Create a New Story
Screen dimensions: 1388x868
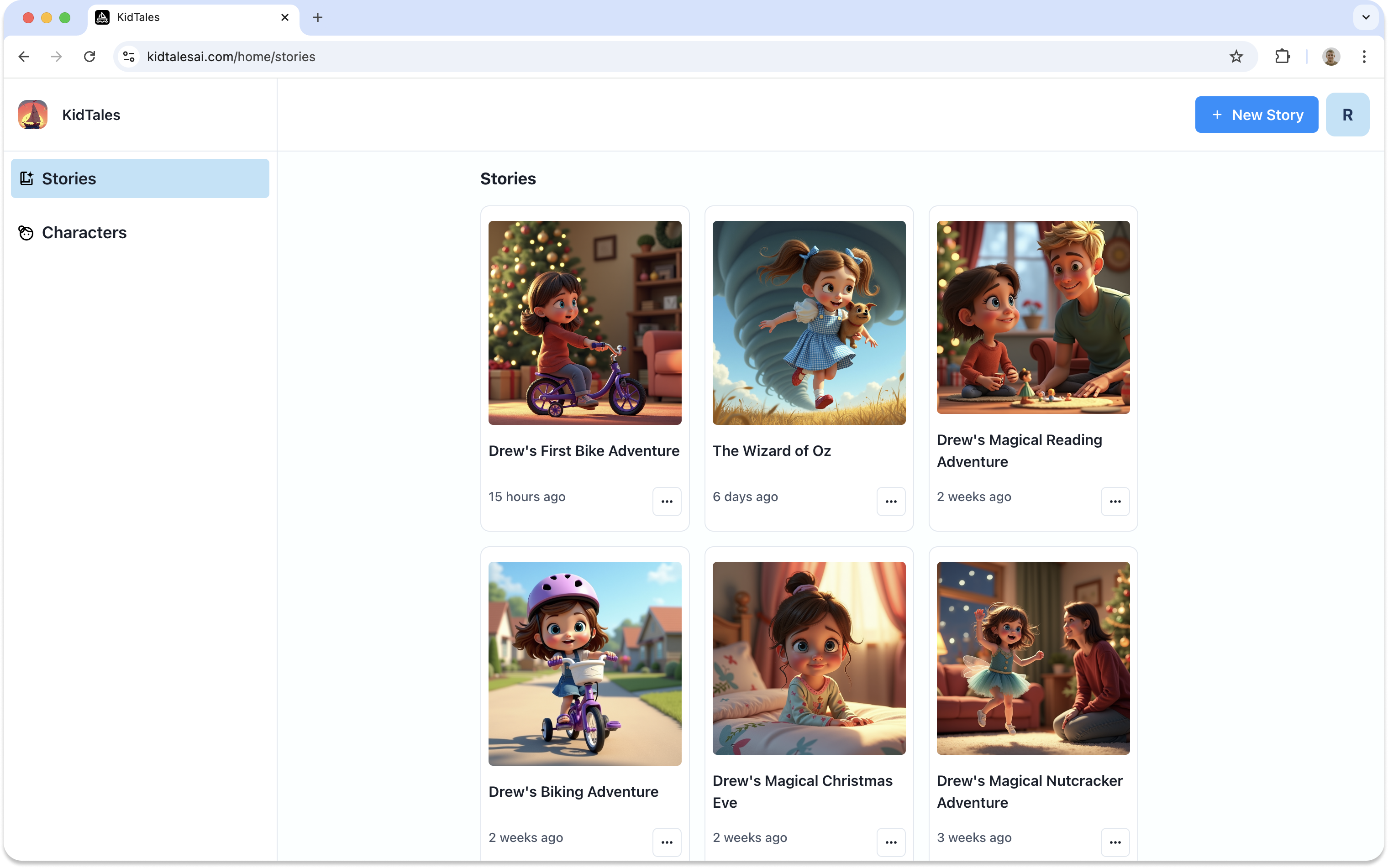(1256, 115)
